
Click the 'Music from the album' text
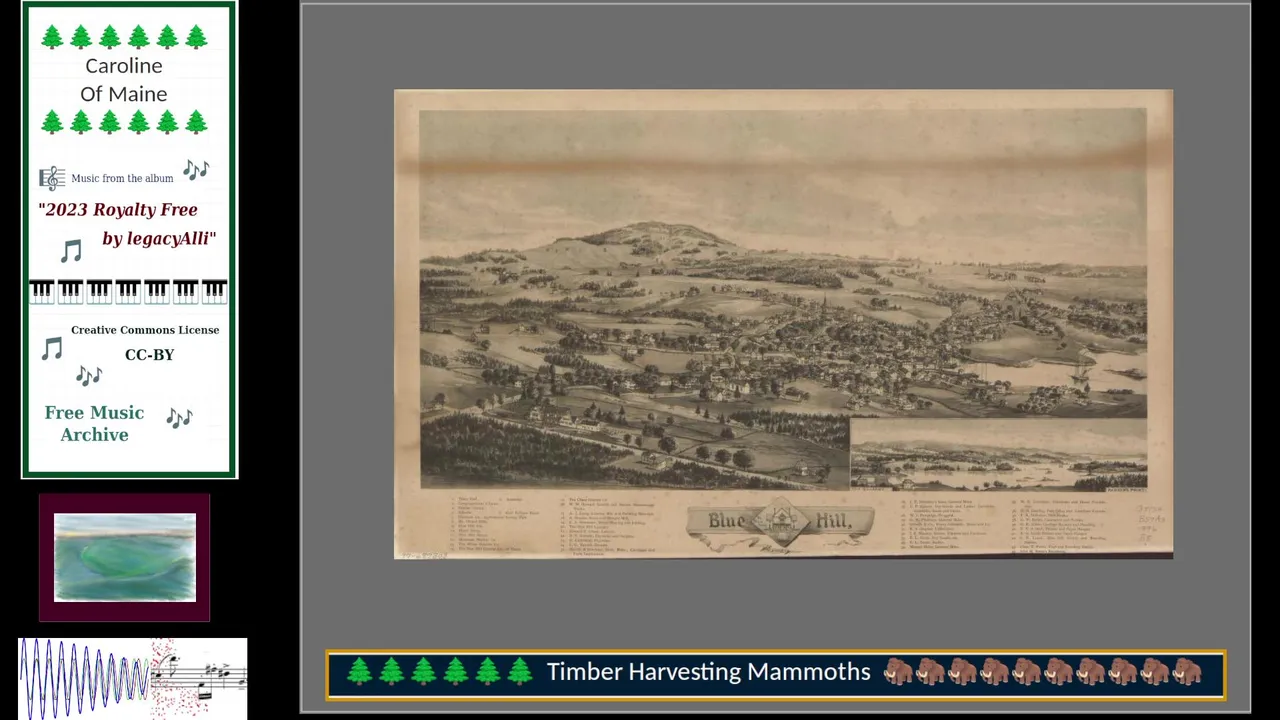[x=122, y=178]
